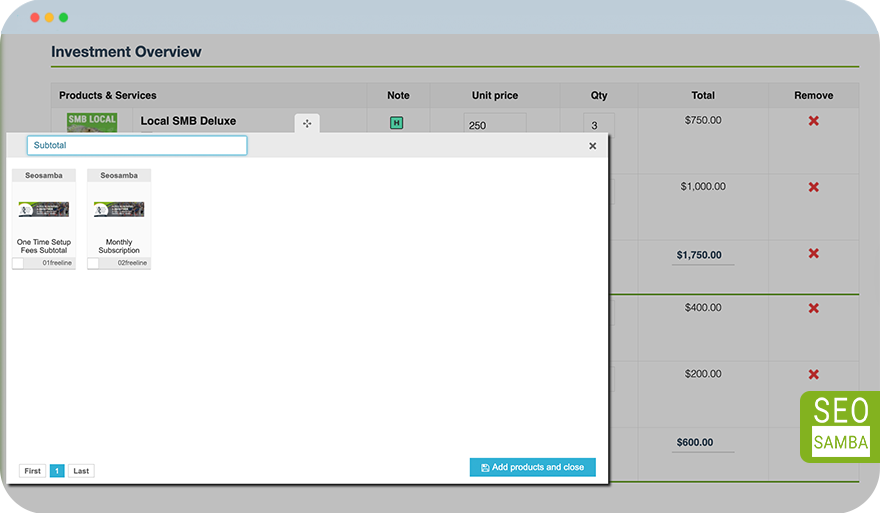
Task: Click the SMB LOCAL product image
Action: coord(92,122)
